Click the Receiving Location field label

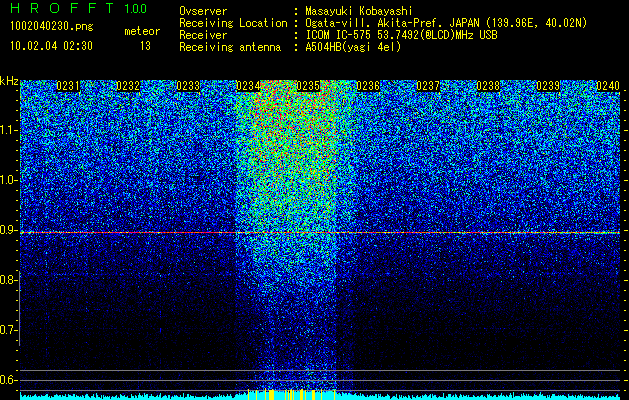(x=233, y=23)
